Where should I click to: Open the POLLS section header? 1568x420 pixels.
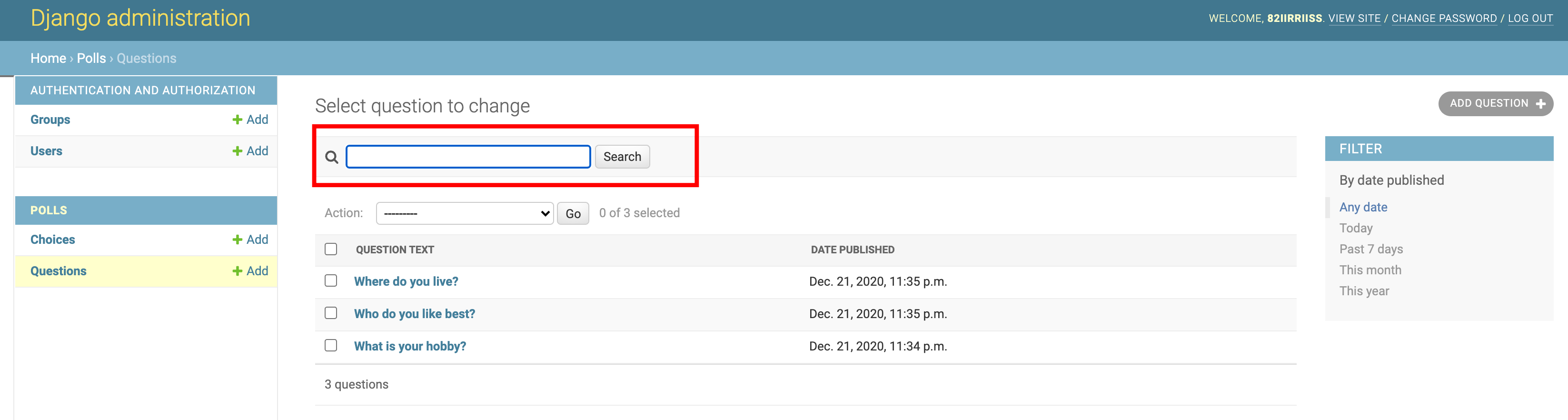tap(49, 210)
